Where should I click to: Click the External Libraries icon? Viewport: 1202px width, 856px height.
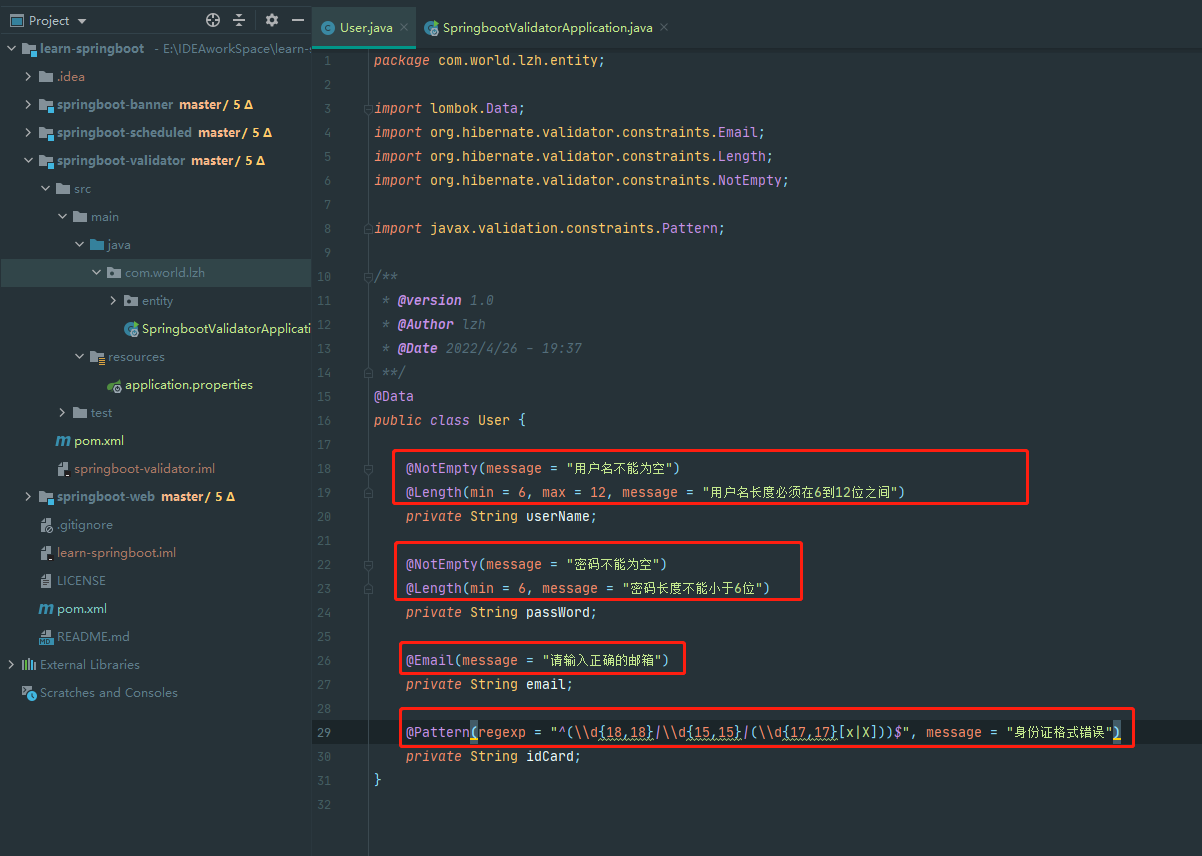29,665
